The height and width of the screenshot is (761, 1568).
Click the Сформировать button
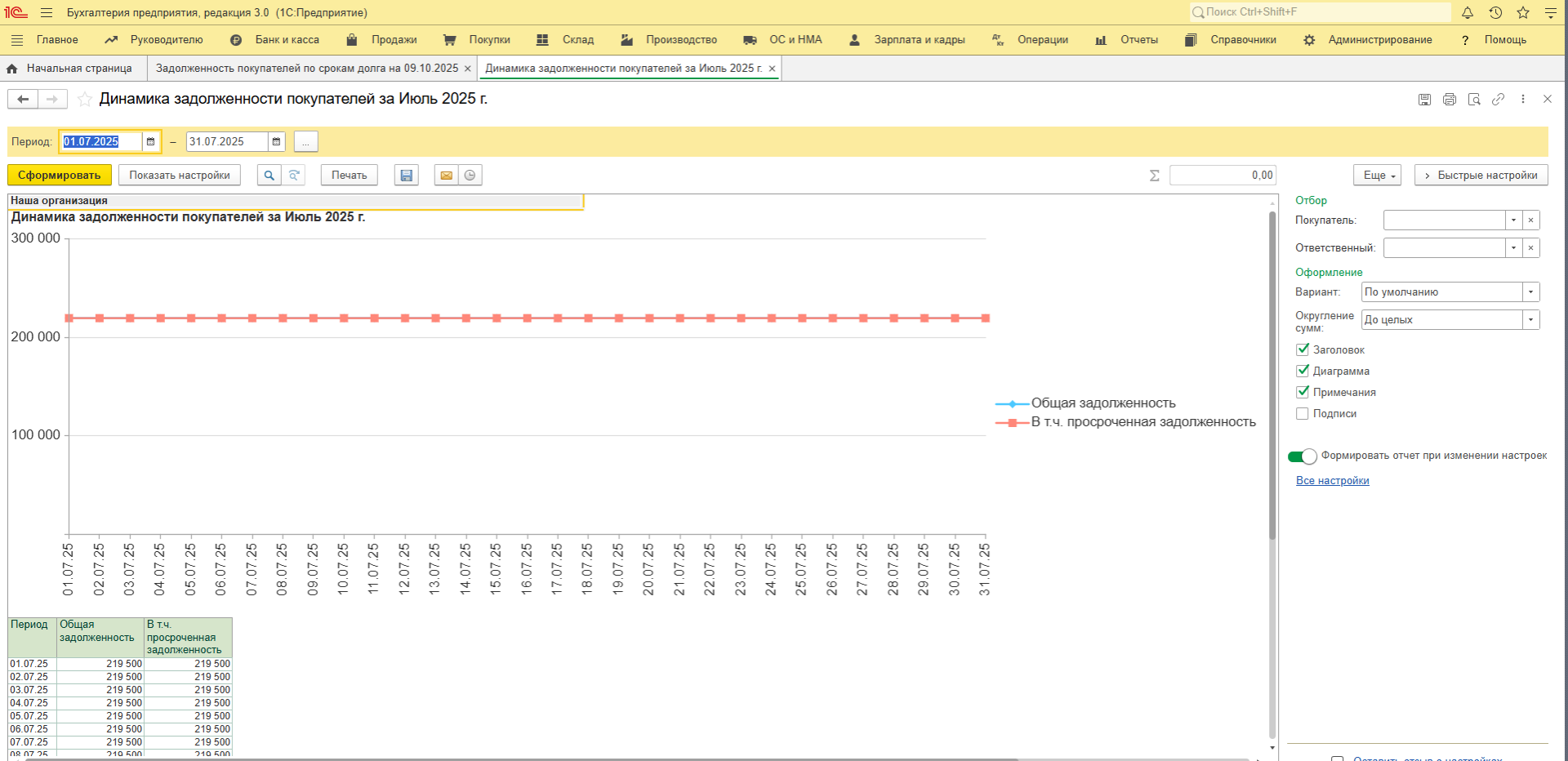pos(59,176)
